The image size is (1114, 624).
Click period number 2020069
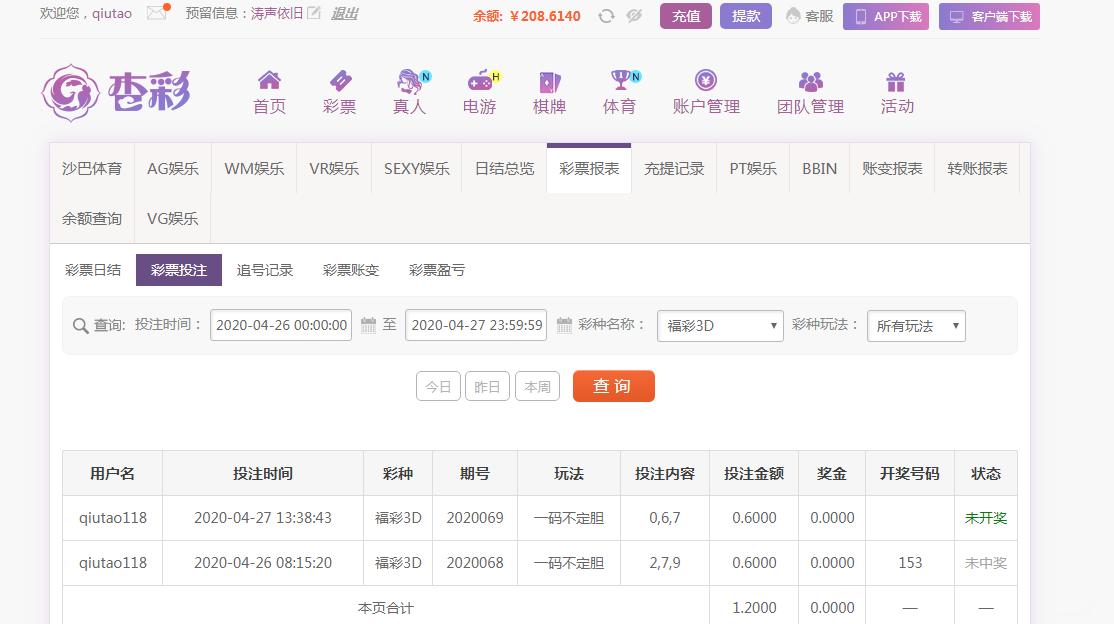point(475,518)
